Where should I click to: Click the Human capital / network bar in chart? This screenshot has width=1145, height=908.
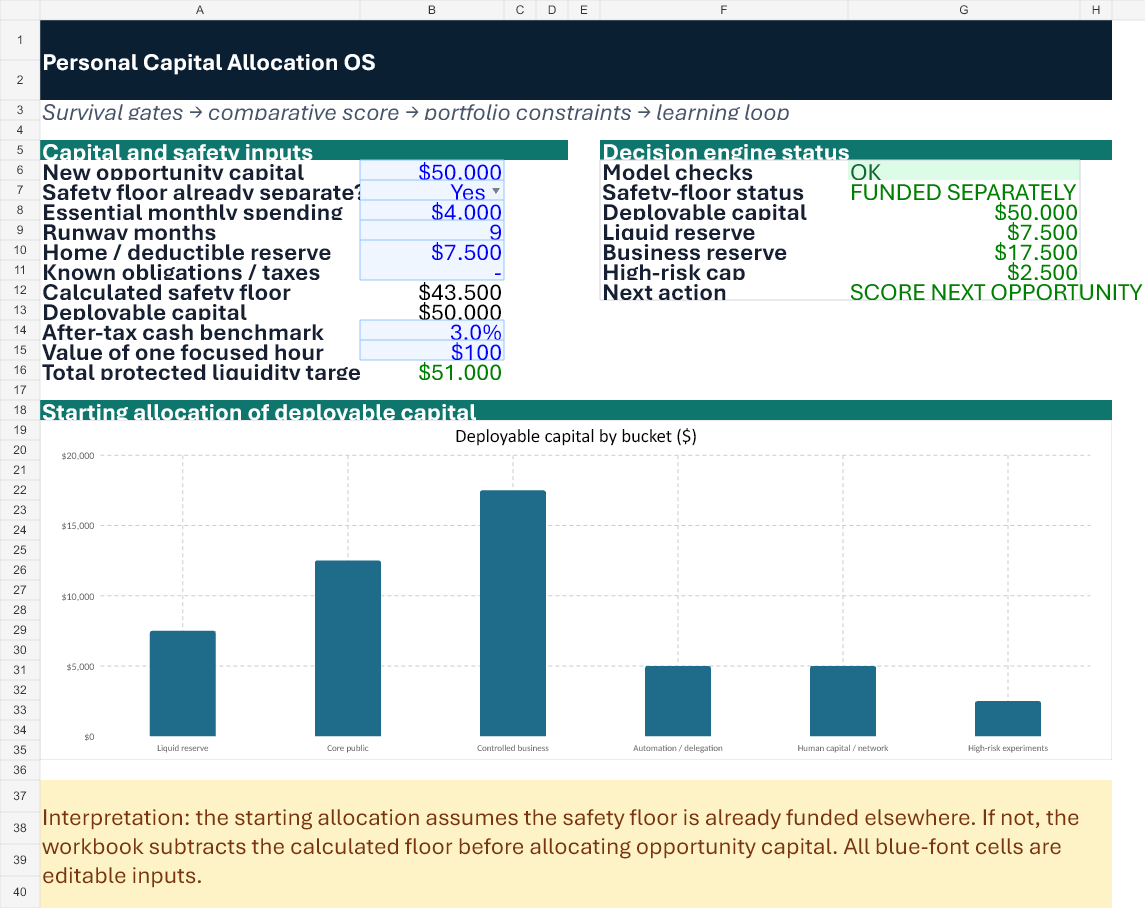pos(843,701)
